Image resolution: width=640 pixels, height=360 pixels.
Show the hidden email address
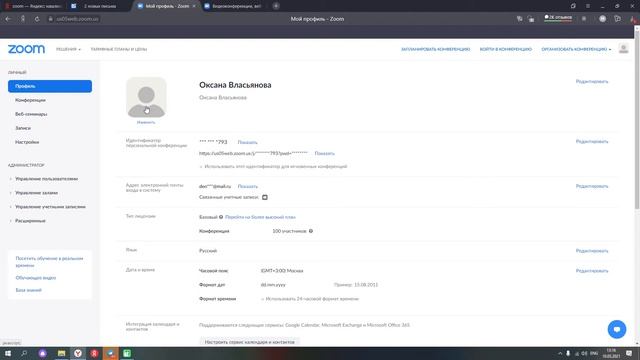[247, 187]
